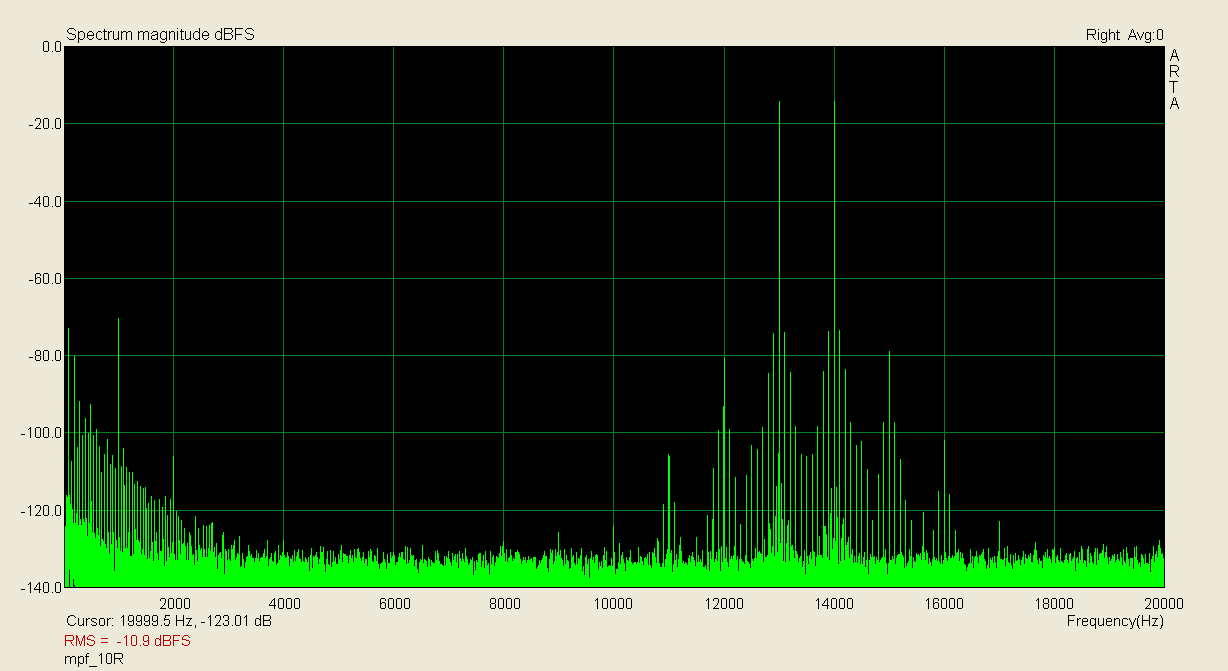This screenshot has height=671, width=1228.
Task: Click the '-60.0' dB axis value
Action: click(47, 278)
